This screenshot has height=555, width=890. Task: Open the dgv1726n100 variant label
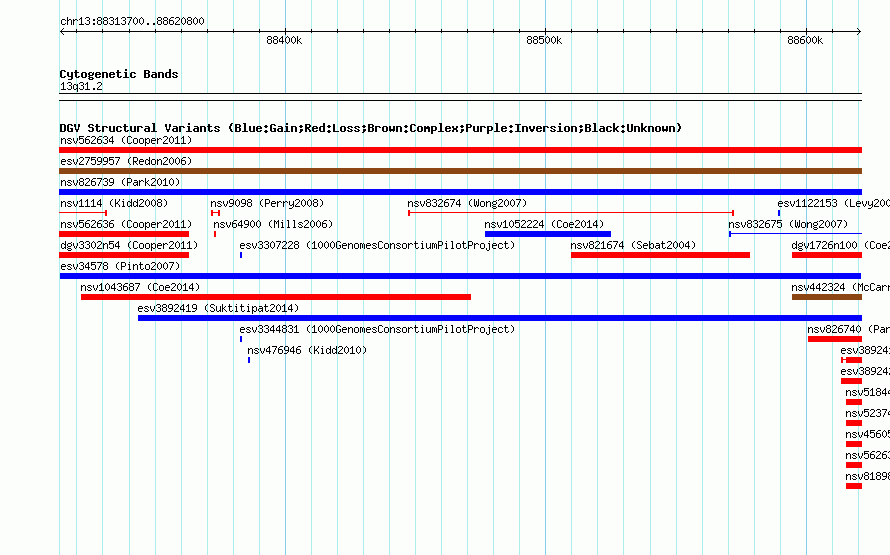tap(840, 245)
